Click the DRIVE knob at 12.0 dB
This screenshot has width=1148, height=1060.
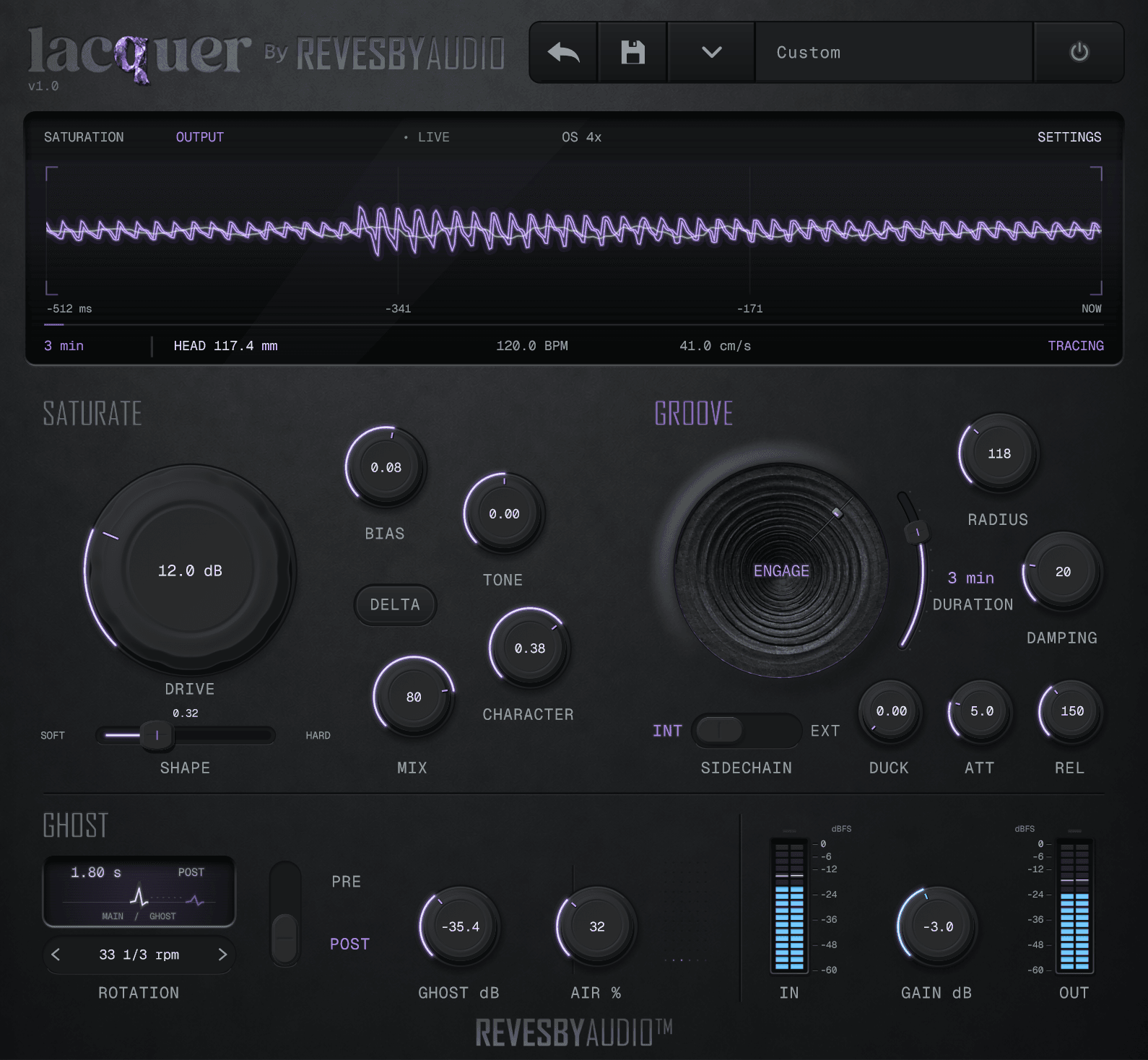pos(190,570)
